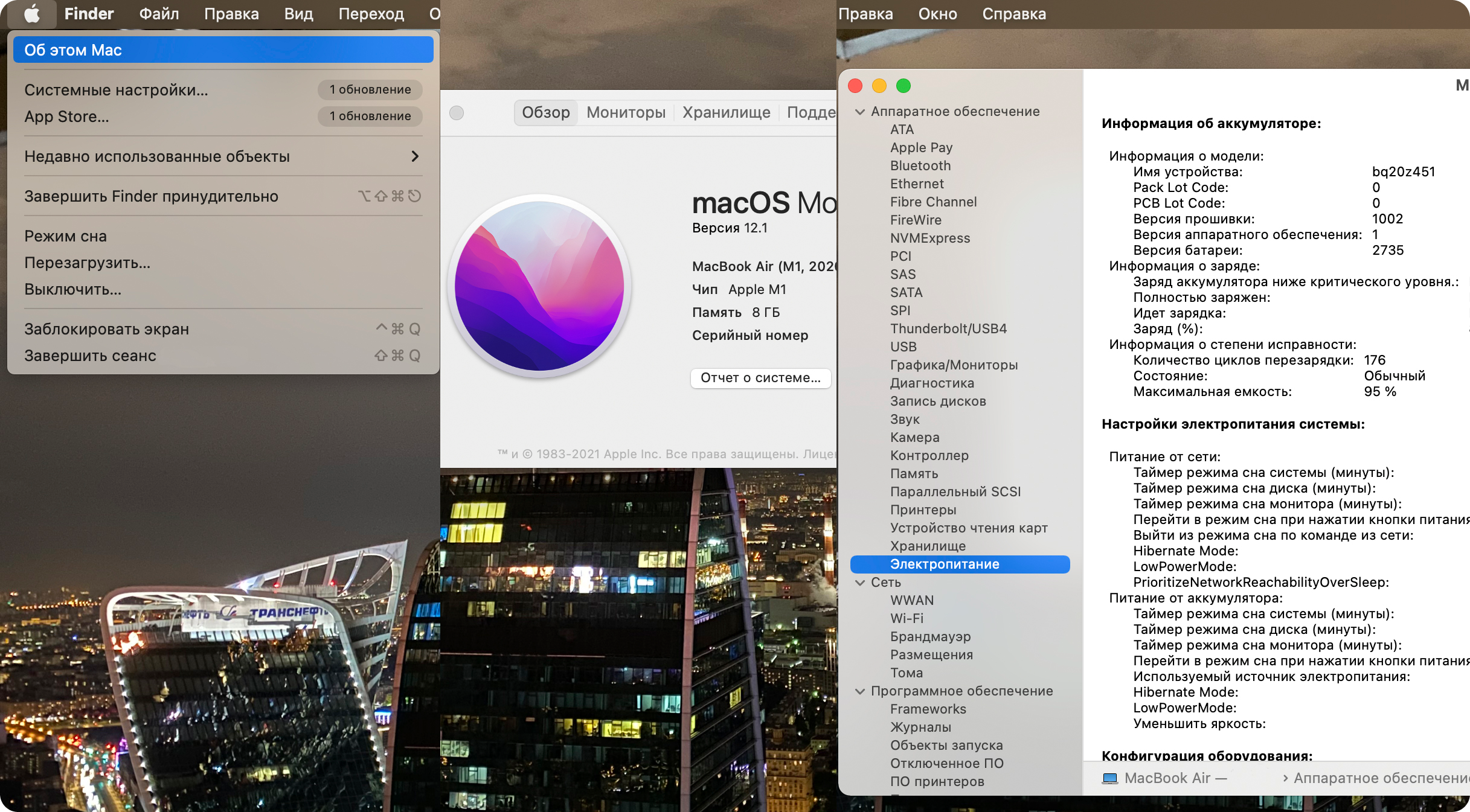Select Apple Pay in sidebar
The image size is (1470, 812).
(x=921, y=148)
